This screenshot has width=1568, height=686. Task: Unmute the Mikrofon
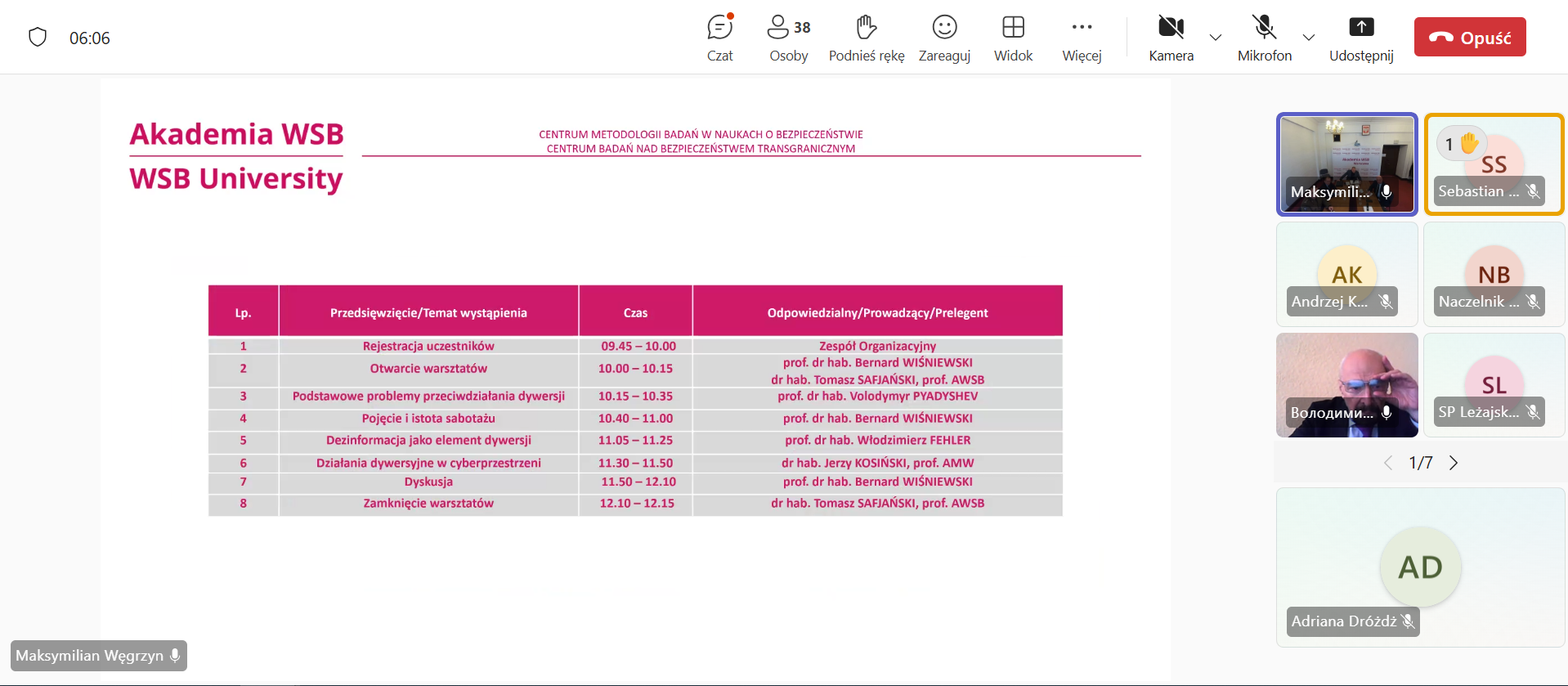pos(1264,38)
